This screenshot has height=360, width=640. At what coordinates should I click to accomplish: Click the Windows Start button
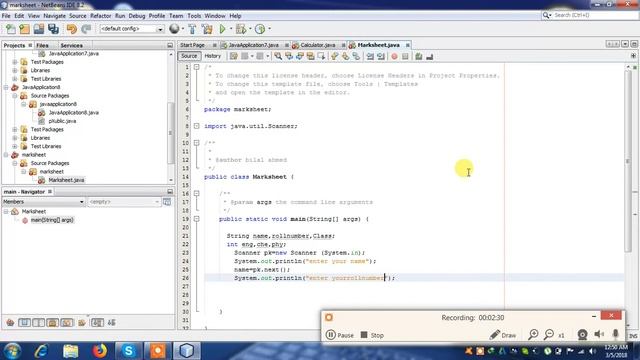(12, 351)
